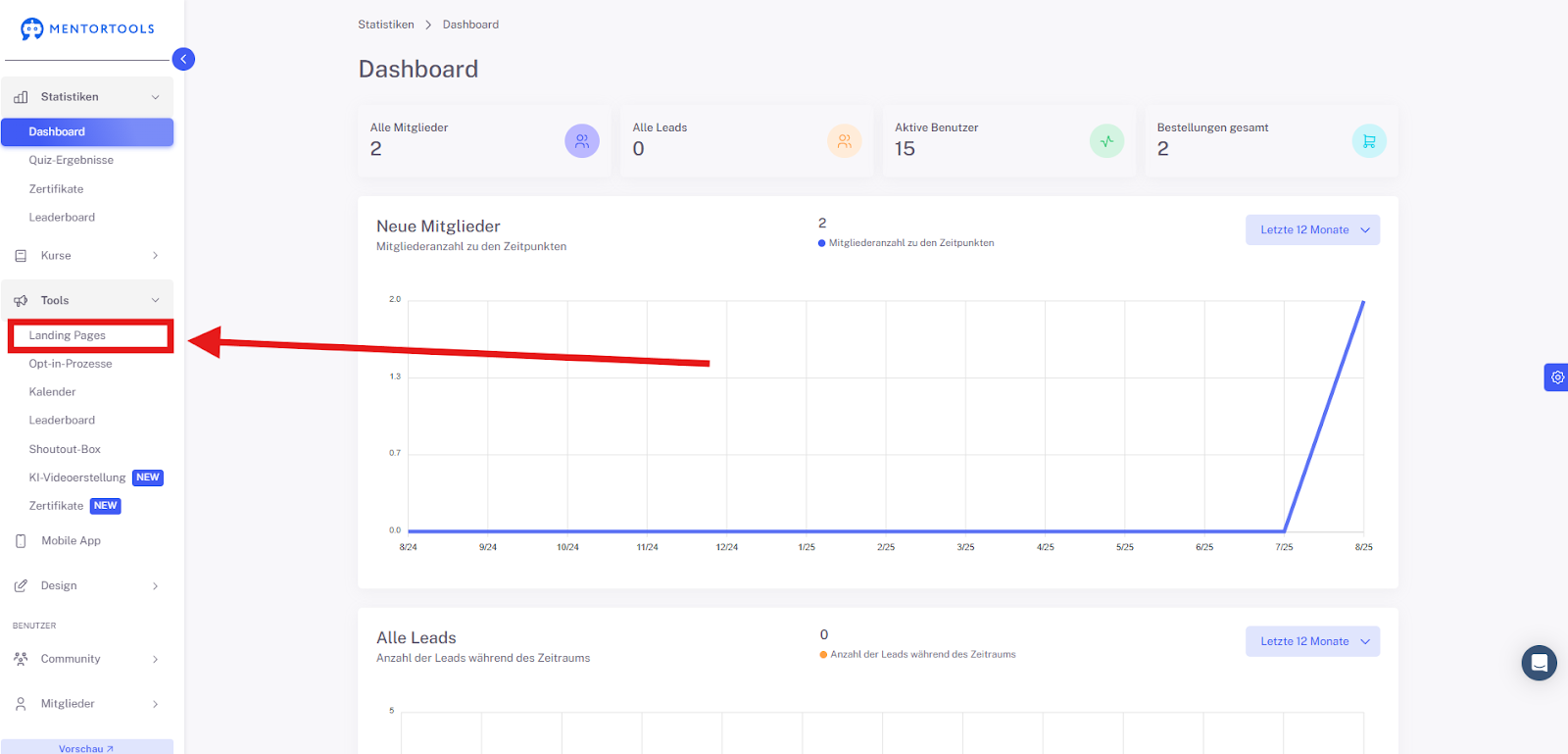Click the Alle Mitglieder stat card value
1568x754 pixels.
coord(375,149)
